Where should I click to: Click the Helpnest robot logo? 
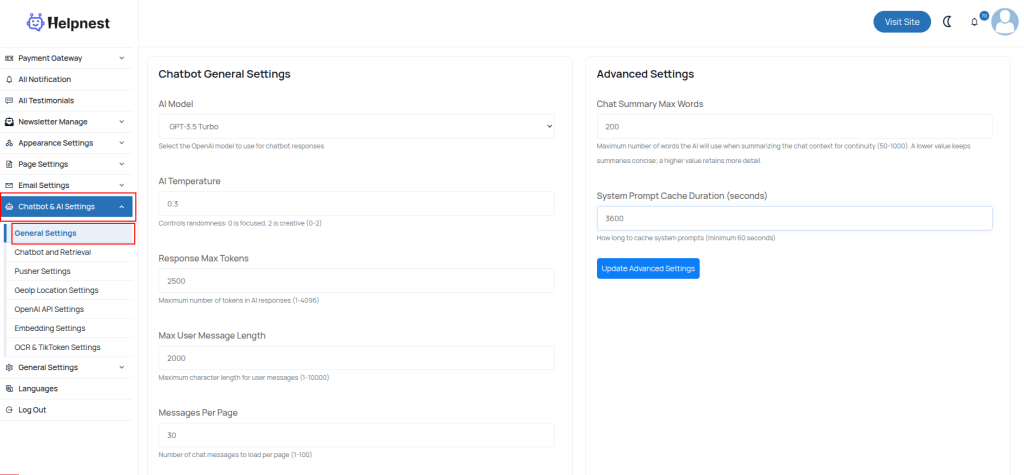point(37,21)
